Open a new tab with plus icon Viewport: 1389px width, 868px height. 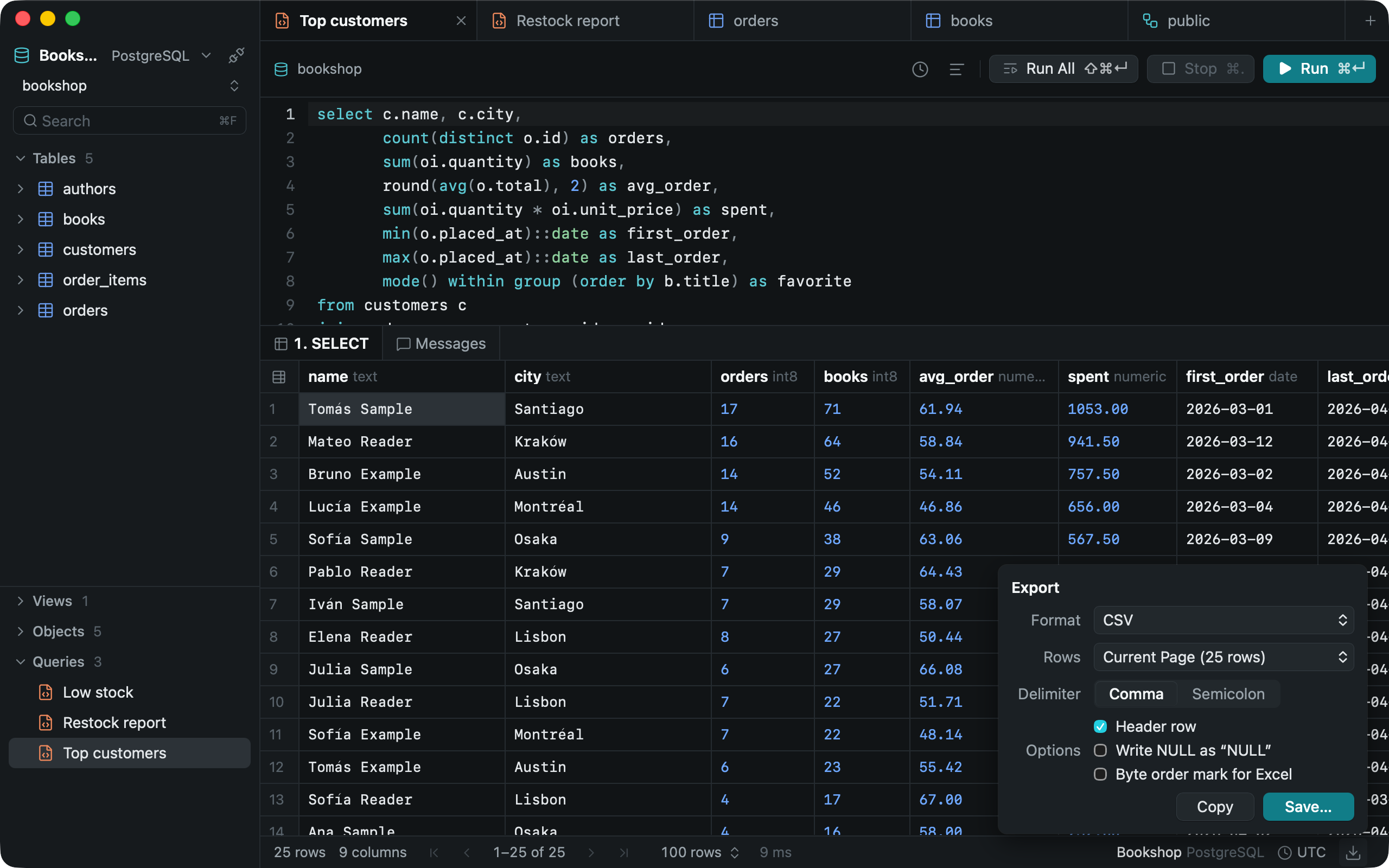(x=1370, y=21)
